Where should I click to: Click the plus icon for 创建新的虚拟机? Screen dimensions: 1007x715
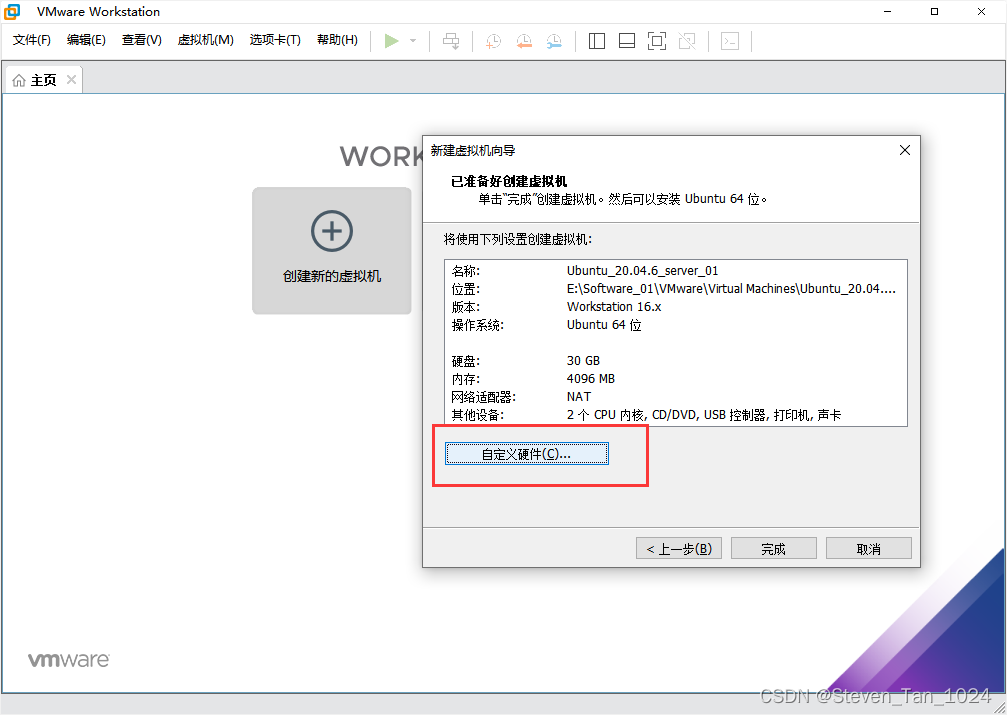click(x=332, y=231)
